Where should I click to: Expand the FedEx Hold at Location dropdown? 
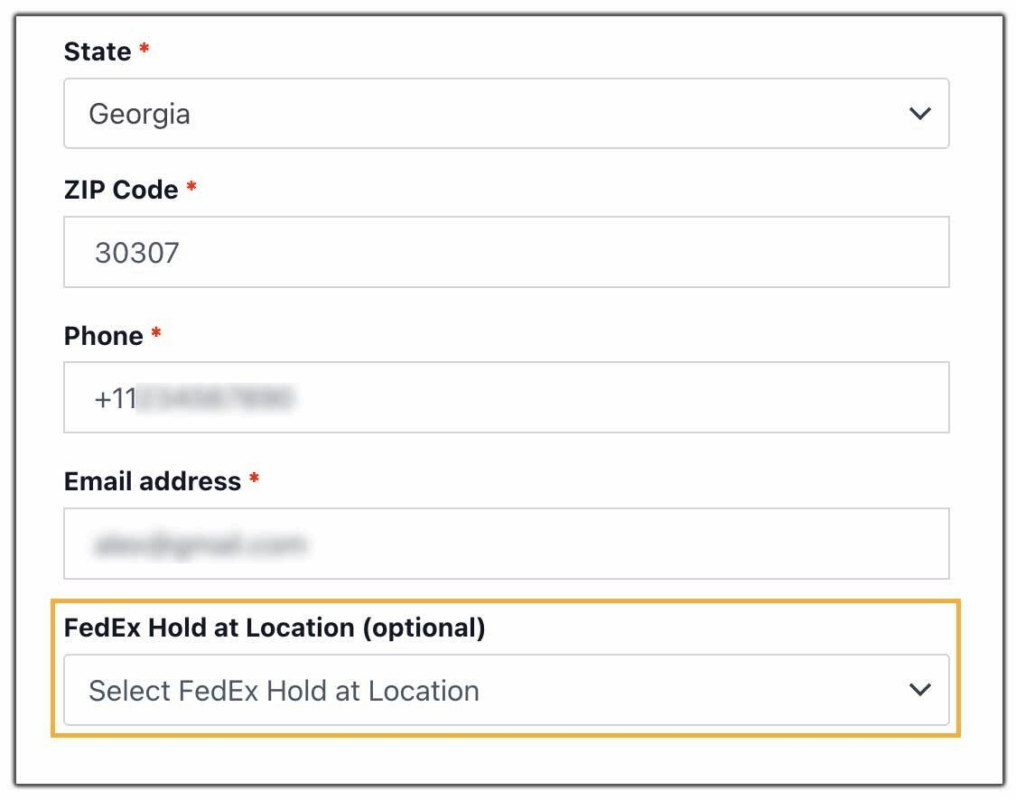[506, 690]
